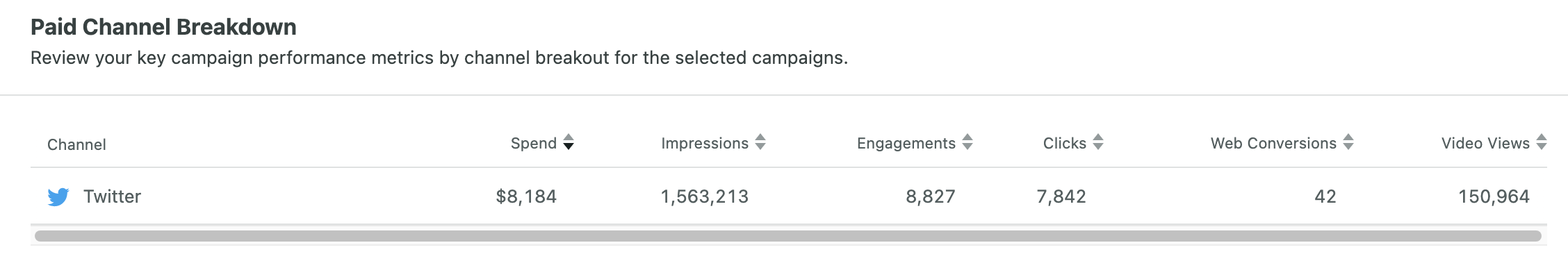Image resolution: width=1568 pixels, height=261 pixels.
Task: Click the Channel column header
Action: pyautogui.click(x=76, y=144)
